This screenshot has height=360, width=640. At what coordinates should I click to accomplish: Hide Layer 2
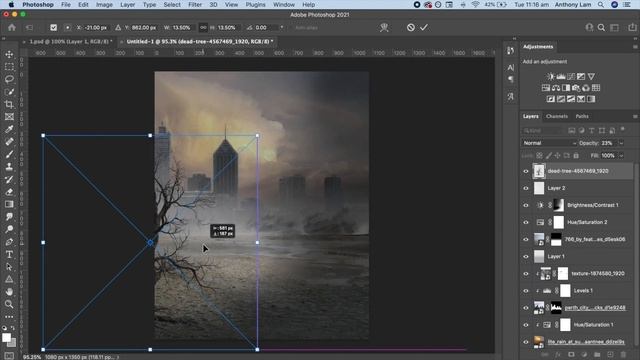(x=526, y=189)
